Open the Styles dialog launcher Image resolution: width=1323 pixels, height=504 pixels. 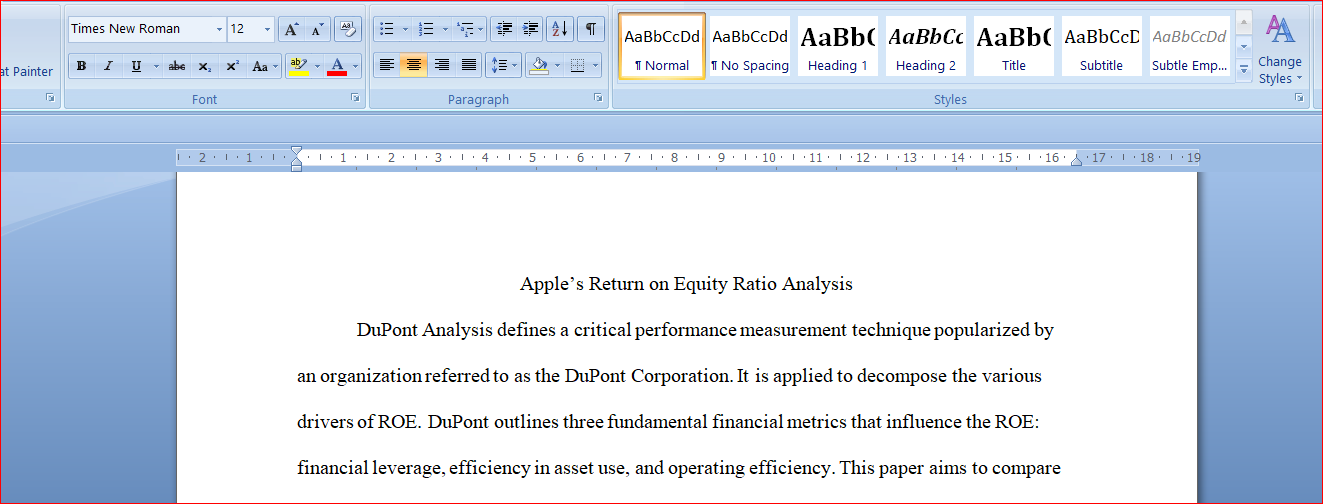pyautogui.click(x=1299, y=98)
